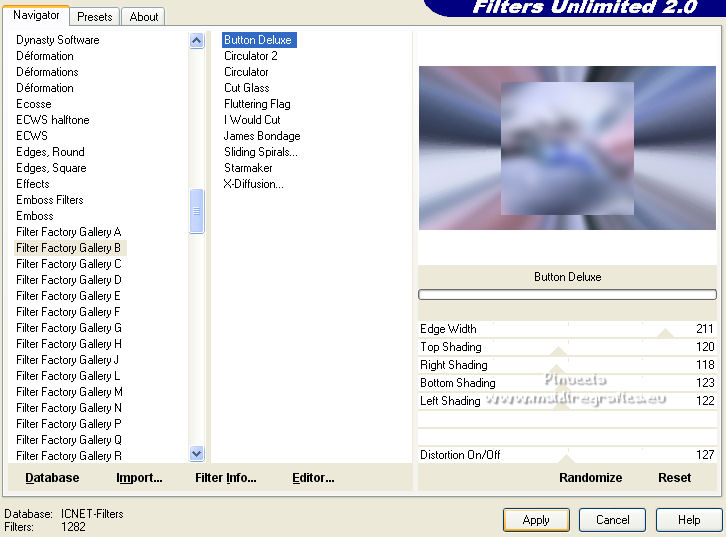Choose the Fluttering Flag filter

[x=257, y=104]
